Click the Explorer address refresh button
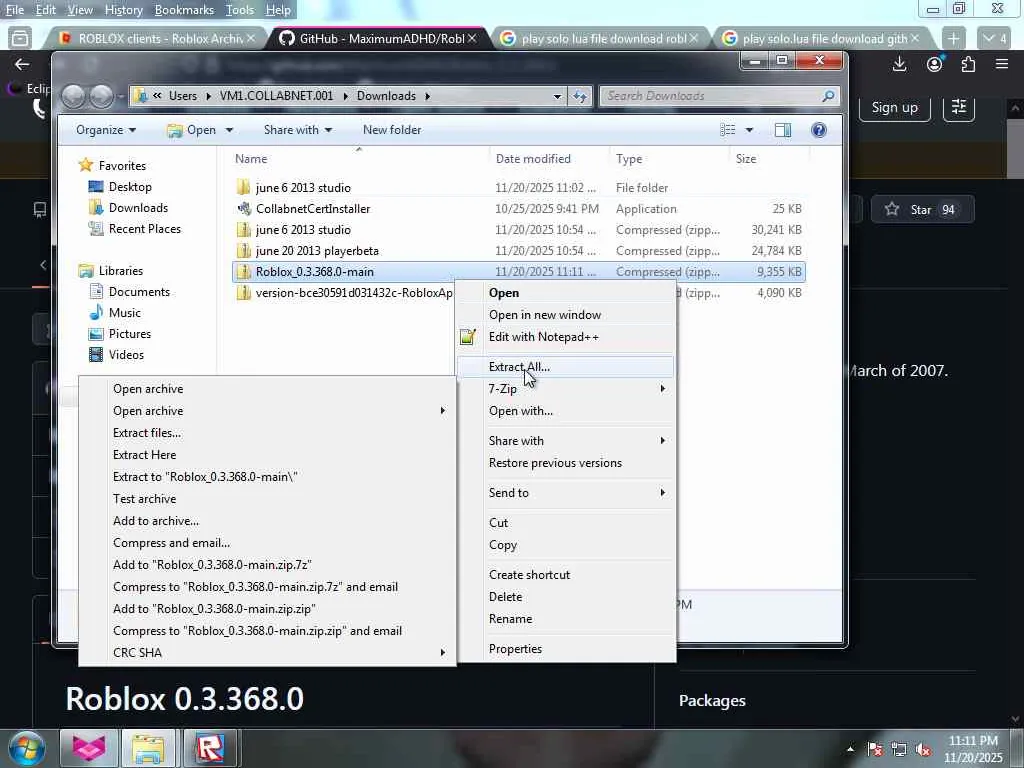This screenshot has width=1024, height=768. (x=580, y=96)
